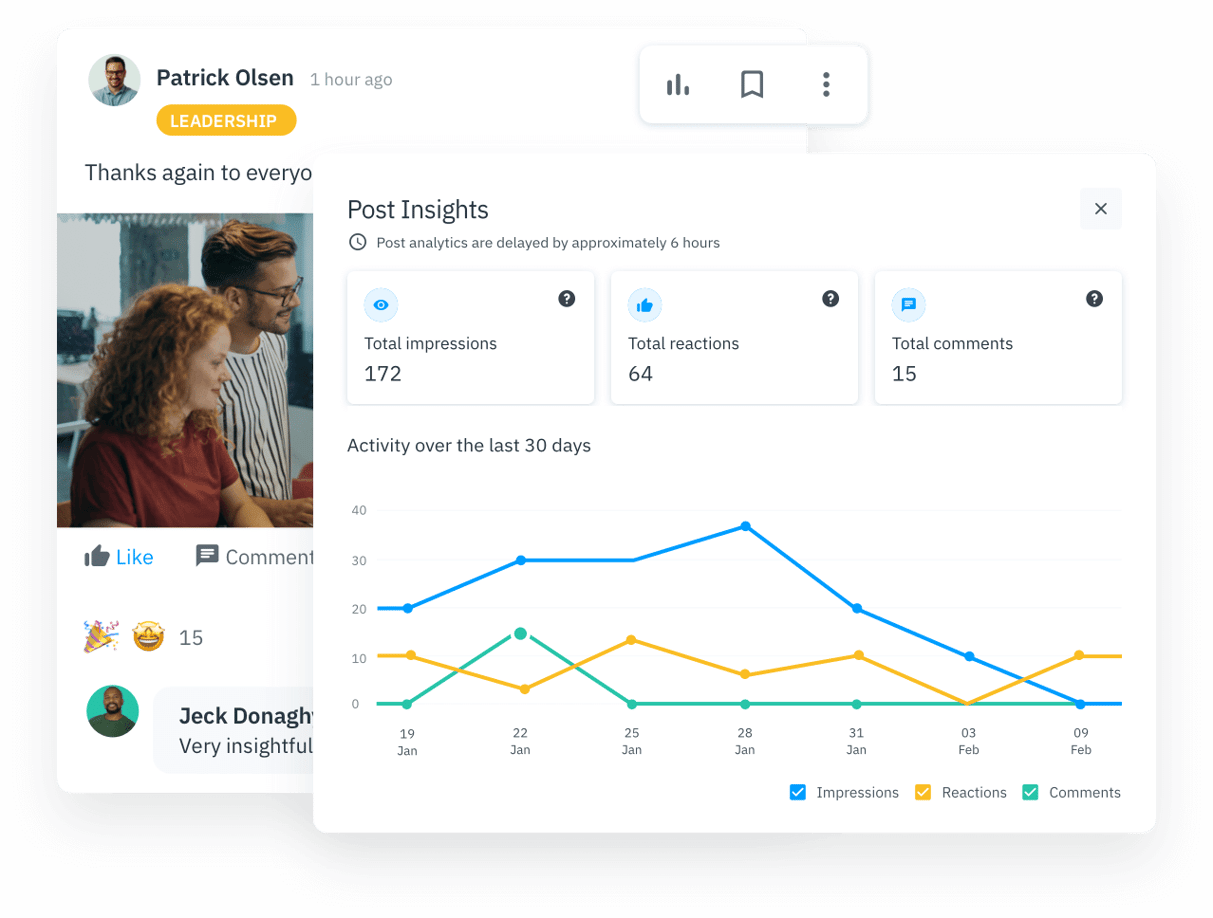Viewport: 1213px width, 918px height.
Task: Like the post by Patrick Olsen
Action: coord(119,557)
